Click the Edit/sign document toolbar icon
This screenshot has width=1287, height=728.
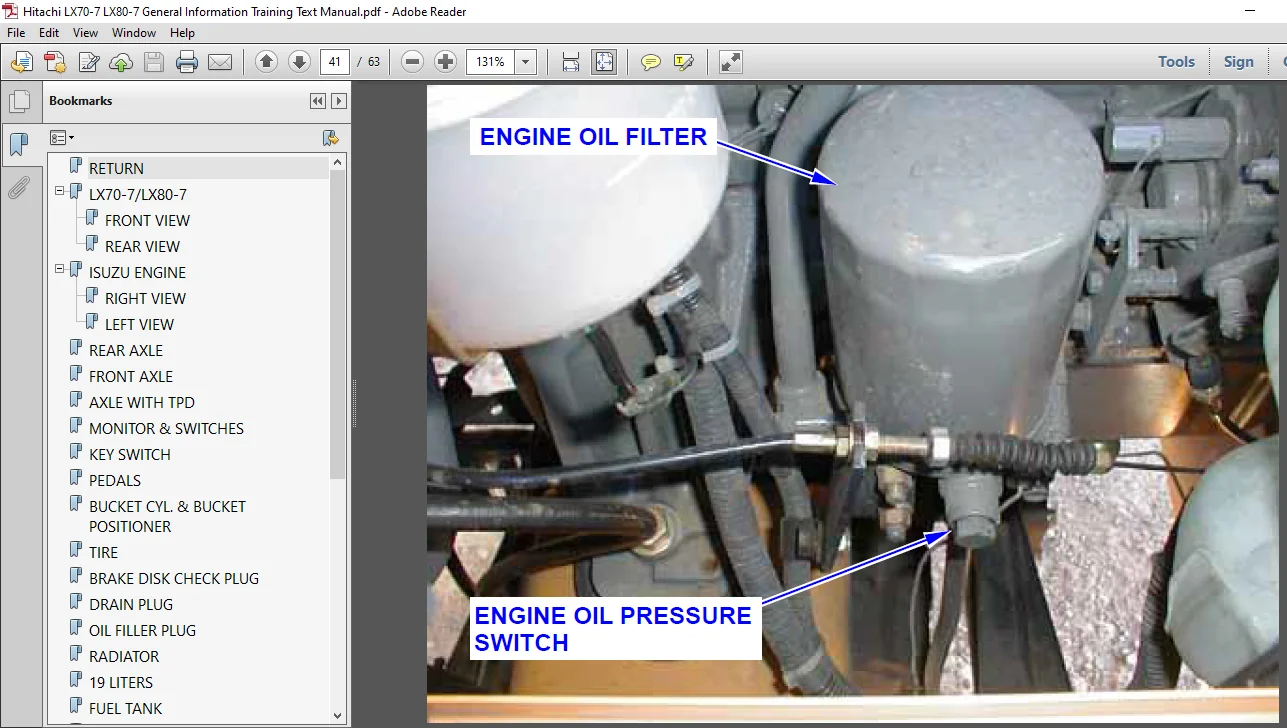click(x=88, y=62)
